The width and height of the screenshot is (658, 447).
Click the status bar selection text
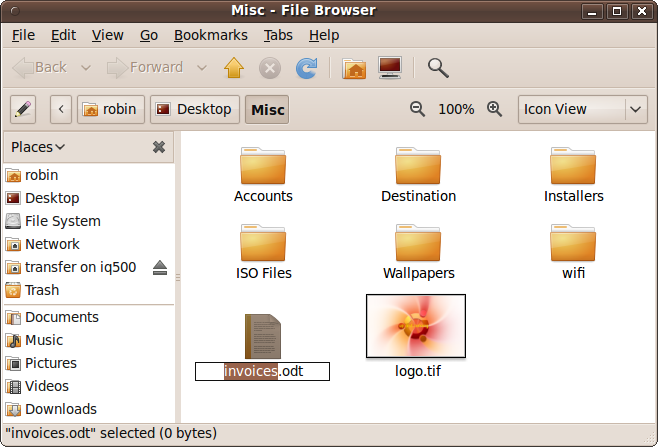click(x=111, y=433)
